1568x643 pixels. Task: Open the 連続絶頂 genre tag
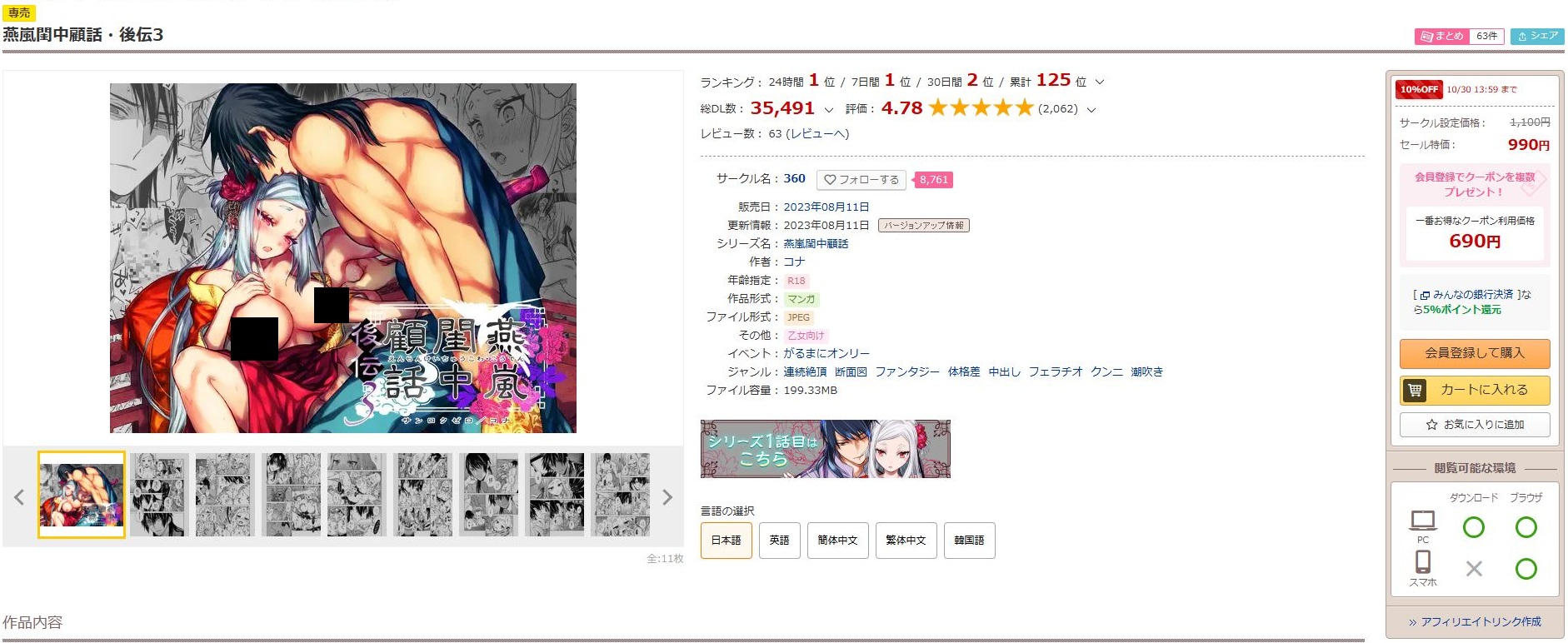point(805,371)
